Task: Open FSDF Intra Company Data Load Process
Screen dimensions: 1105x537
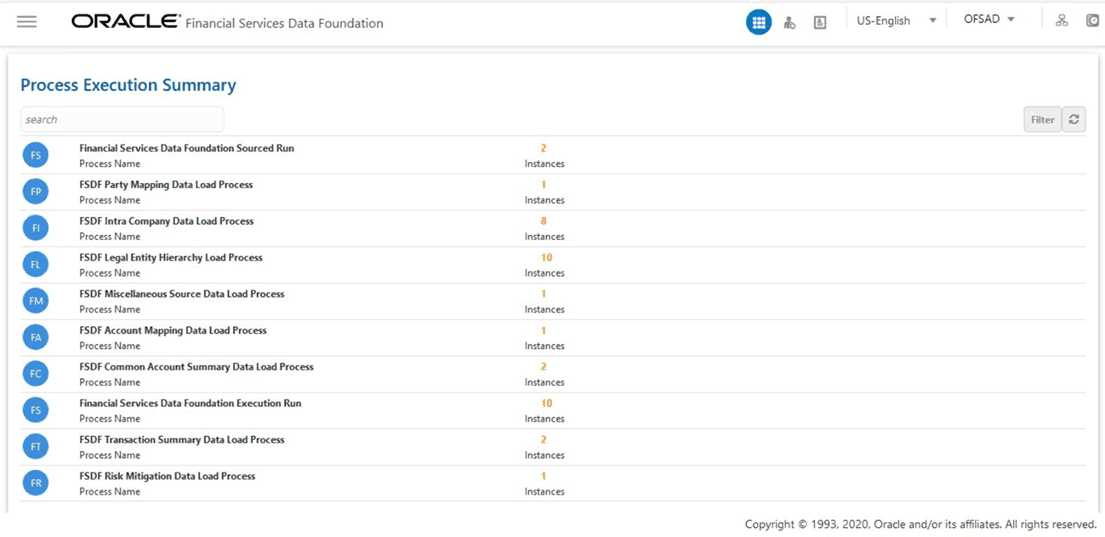Action: click(166, 221)
